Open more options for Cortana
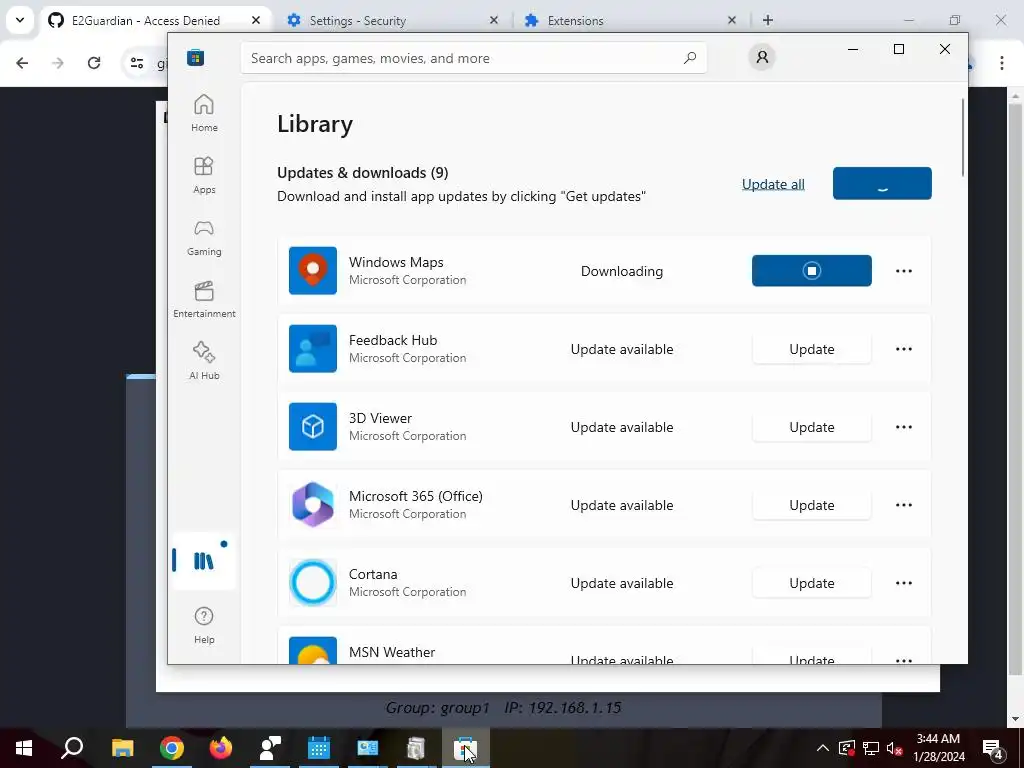 [x=904, y=583]
